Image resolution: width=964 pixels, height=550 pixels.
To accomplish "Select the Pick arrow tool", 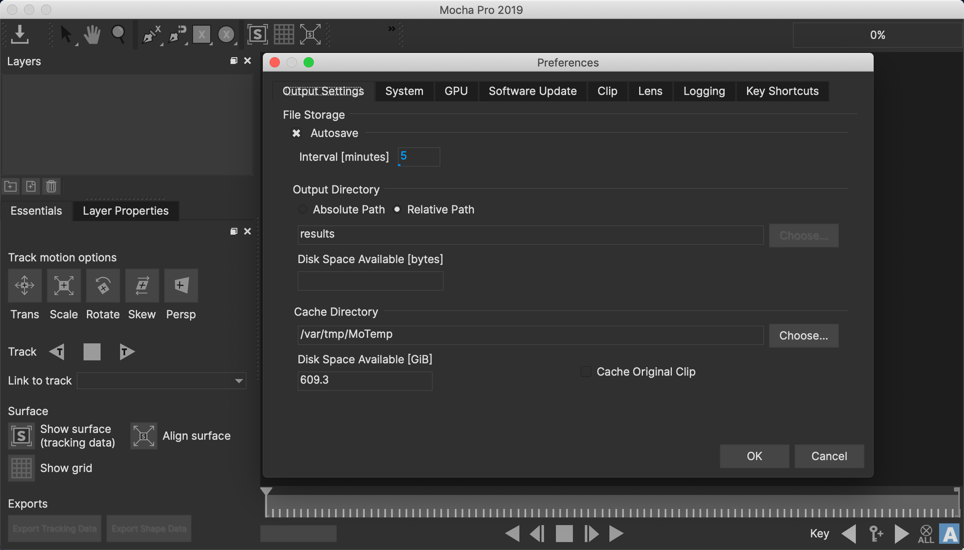I will (x=66, y=34).
